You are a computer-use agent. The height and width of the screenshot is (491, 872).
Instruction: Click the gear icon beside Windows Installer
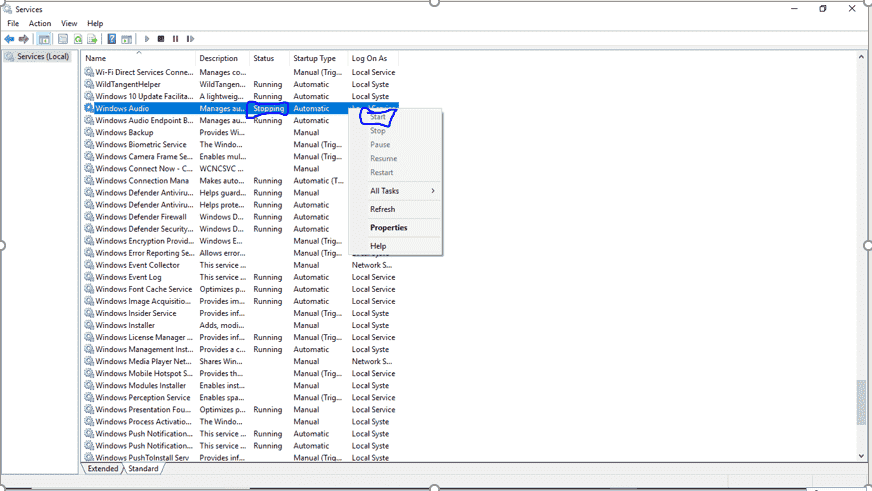[89, 325]
